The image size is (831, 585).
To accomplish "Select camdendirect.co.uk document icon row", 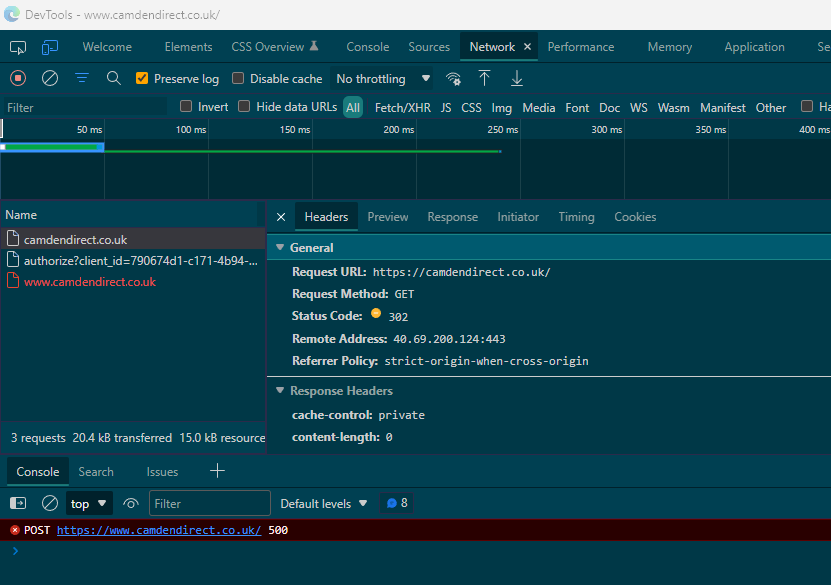I will pos(132,240).
